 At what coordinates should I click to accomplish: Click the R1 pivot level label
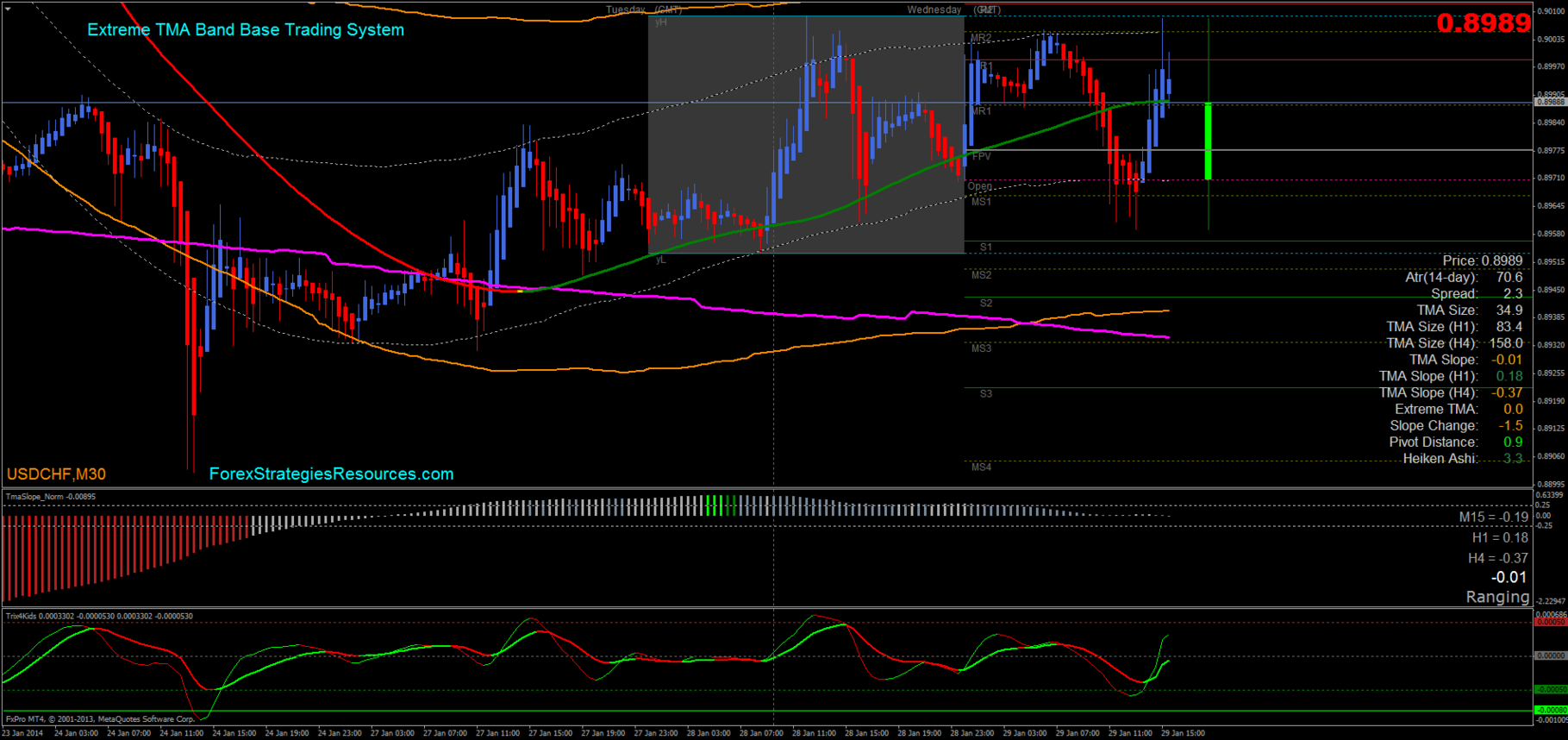click(x=986, y=66)
